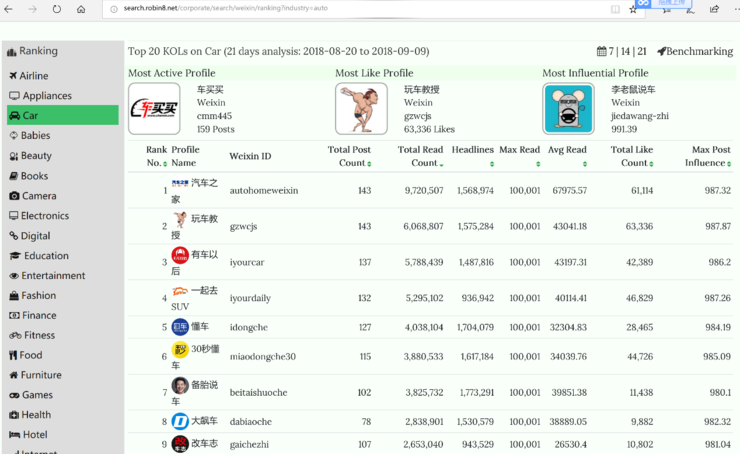
Task: Open reading view book icon
Action: coord(615,9)
